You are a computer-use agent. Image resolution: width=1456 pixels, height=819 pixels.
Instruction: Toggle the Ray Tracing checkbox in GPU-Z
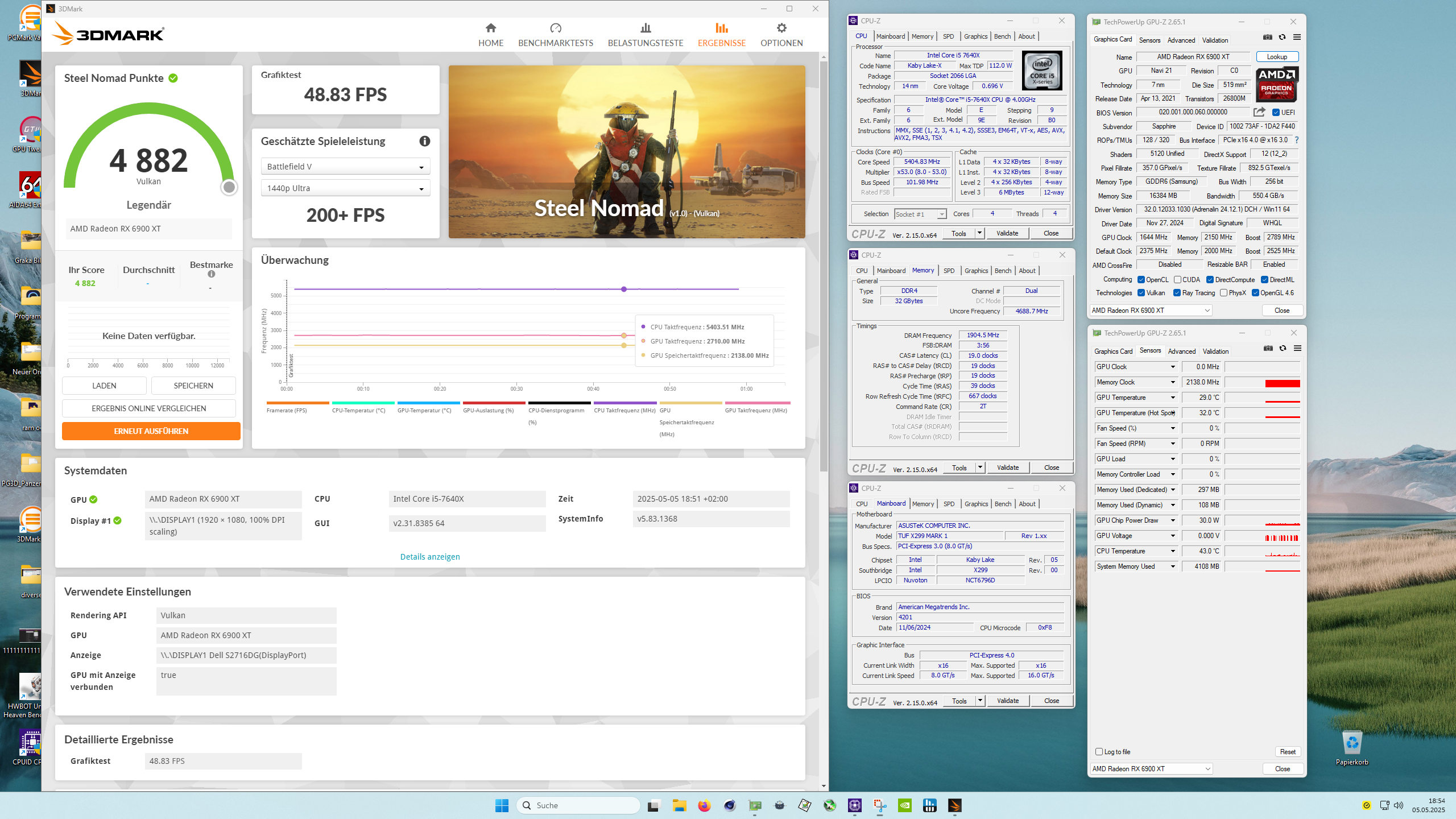pyautogui.click(x=1177, y=293)
